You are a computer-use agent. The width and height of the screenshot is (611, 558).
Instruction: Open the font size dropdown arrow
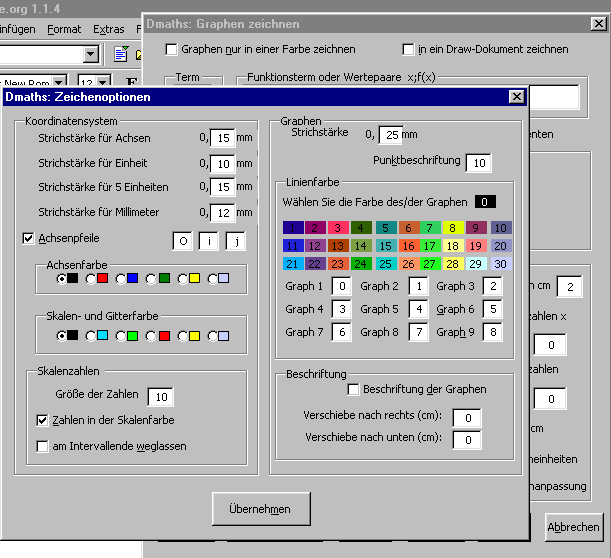(103, 81)
